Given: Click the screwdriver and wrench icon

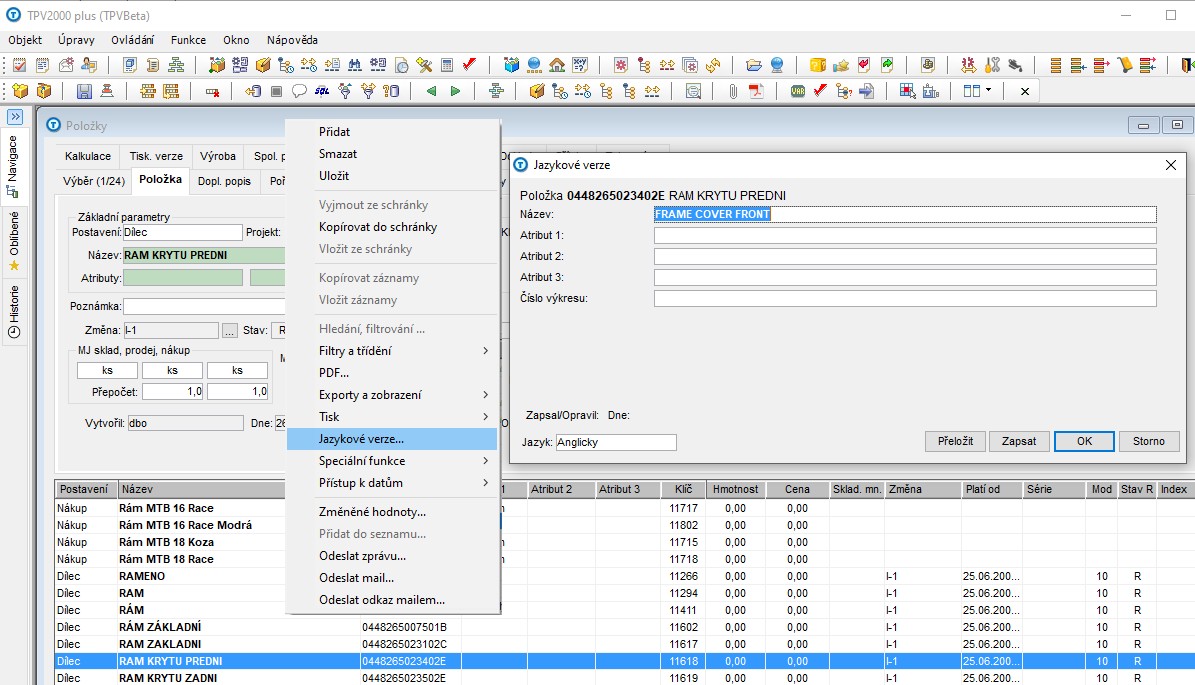Looking at the screenshot, I should pyautogui.click(x=992, y=66).
